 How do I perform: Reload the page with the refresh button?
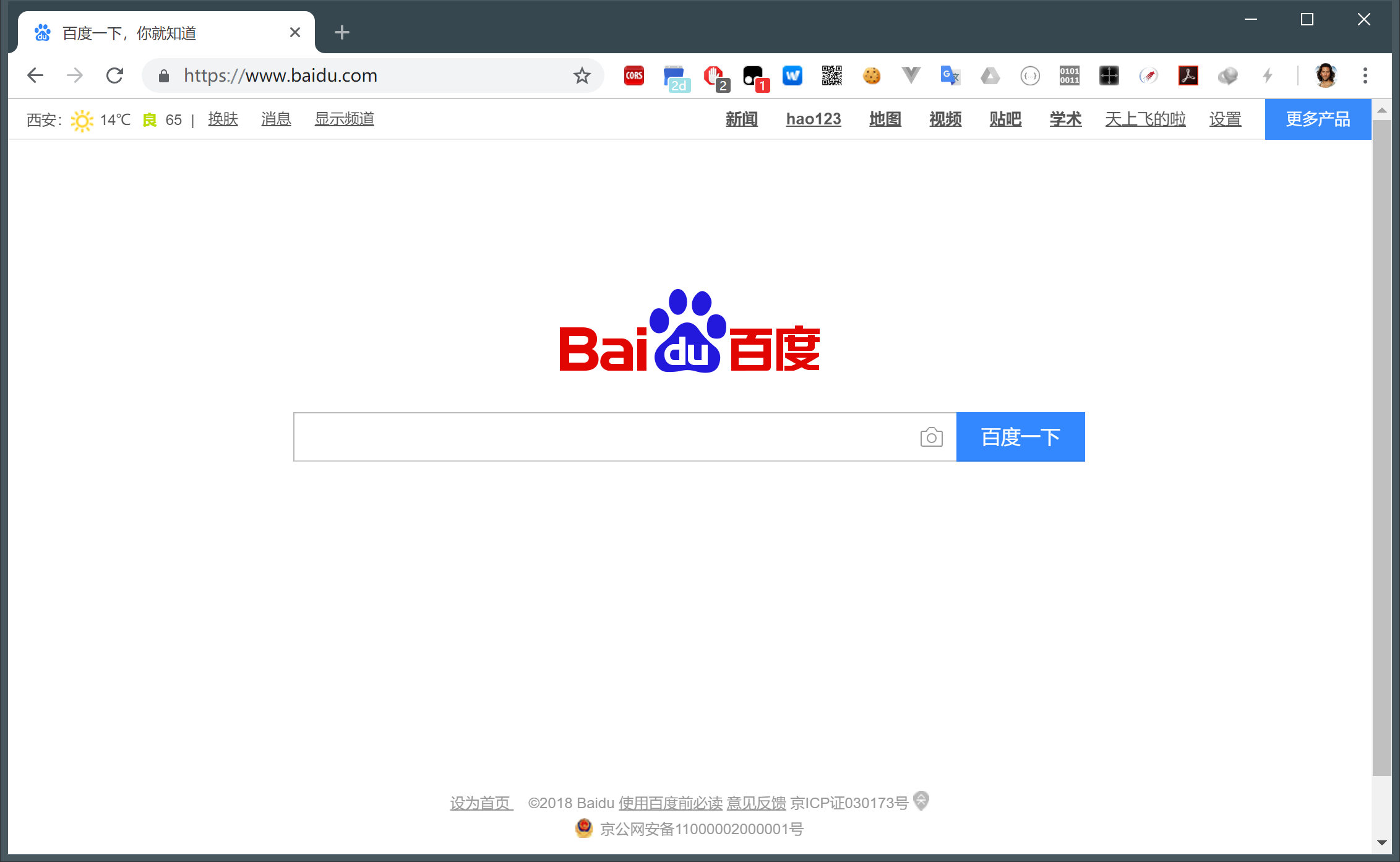[x=114, y=75]
